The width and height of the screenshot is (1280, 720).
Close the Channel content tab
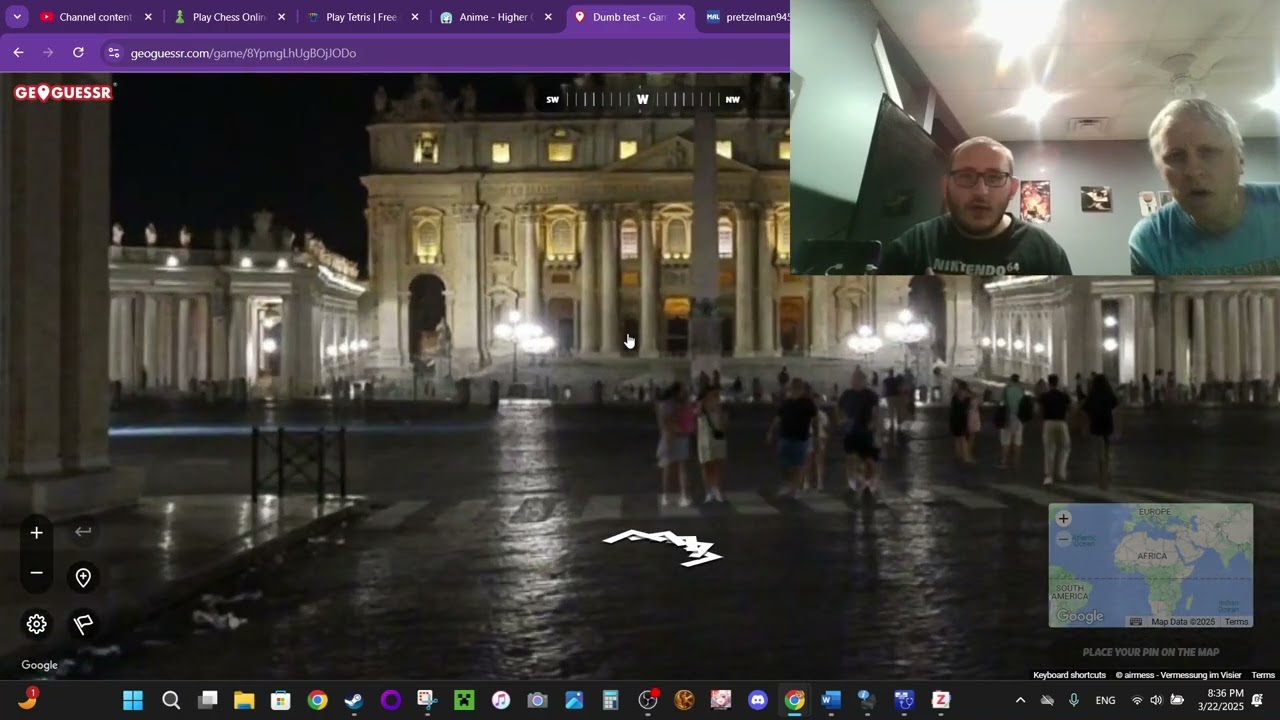148,17
